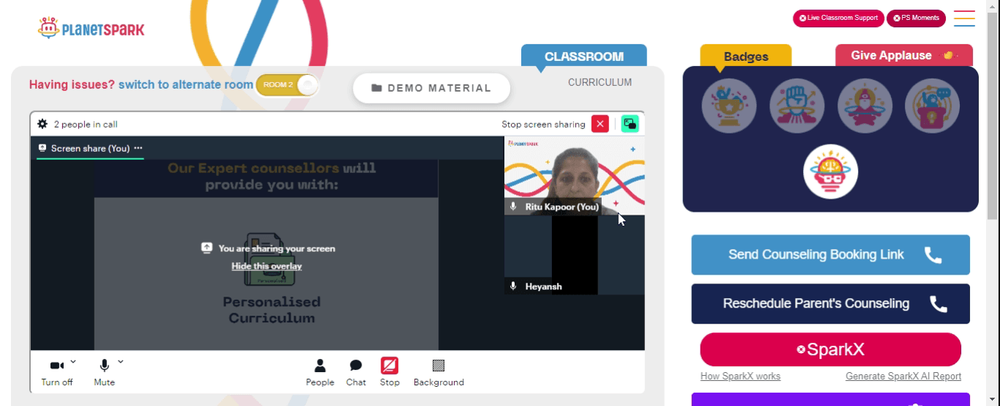Click phone icon on Reschedule button
1000x406 pixels.
[x=938, y=304]
